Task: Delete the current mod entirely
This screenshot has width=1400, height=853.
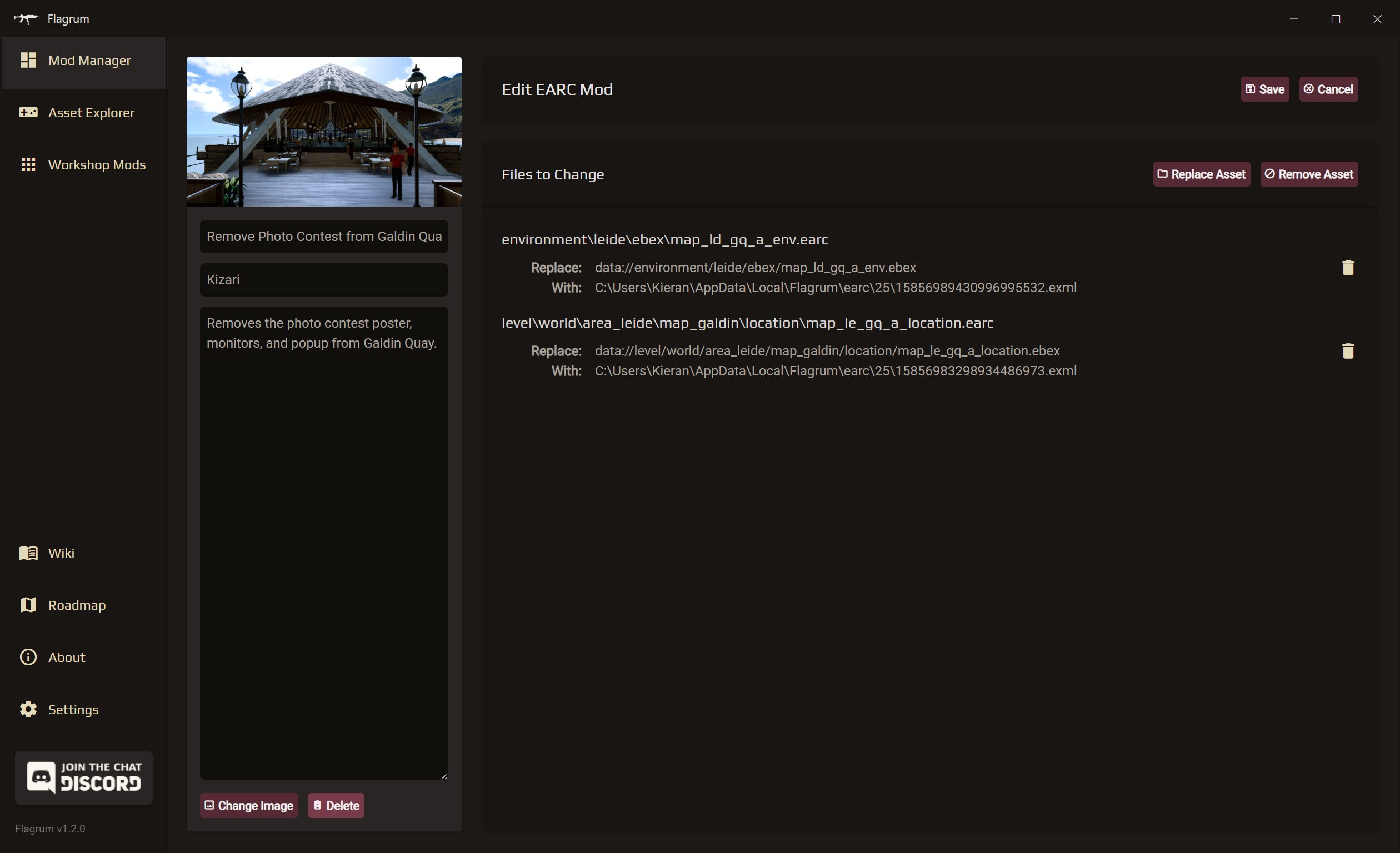Action: [338, 806]
